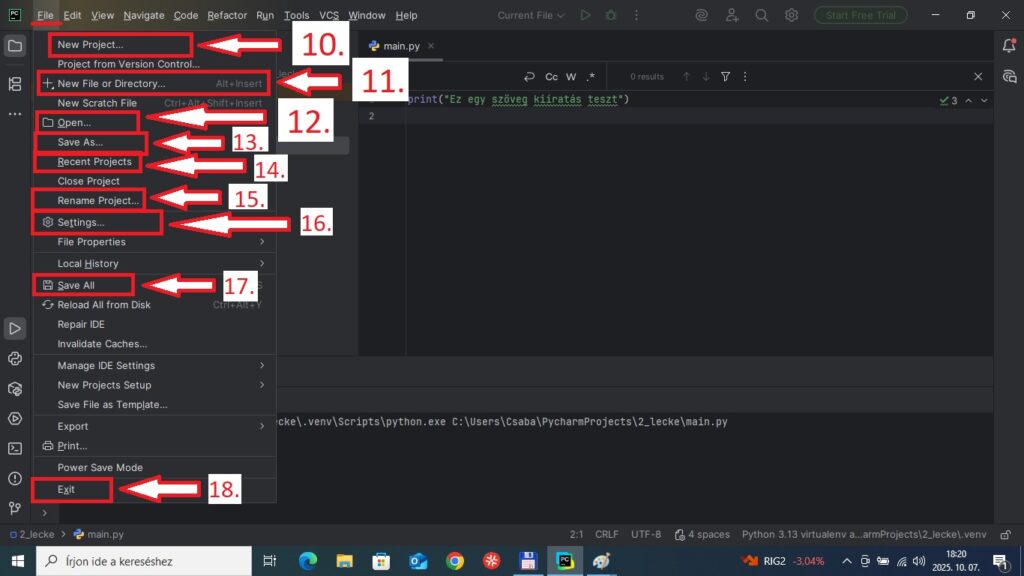Enable Regex (.*) search option
Viewport: 1024px width, 576px height.
(590, 77)
